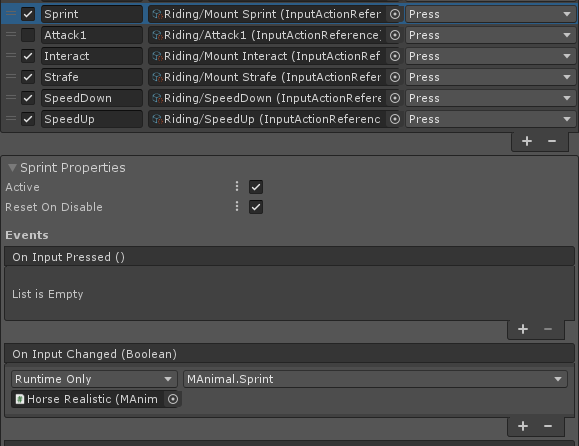
Task: Select the SpeedDown input name field
Action: (x=92, y=98)
